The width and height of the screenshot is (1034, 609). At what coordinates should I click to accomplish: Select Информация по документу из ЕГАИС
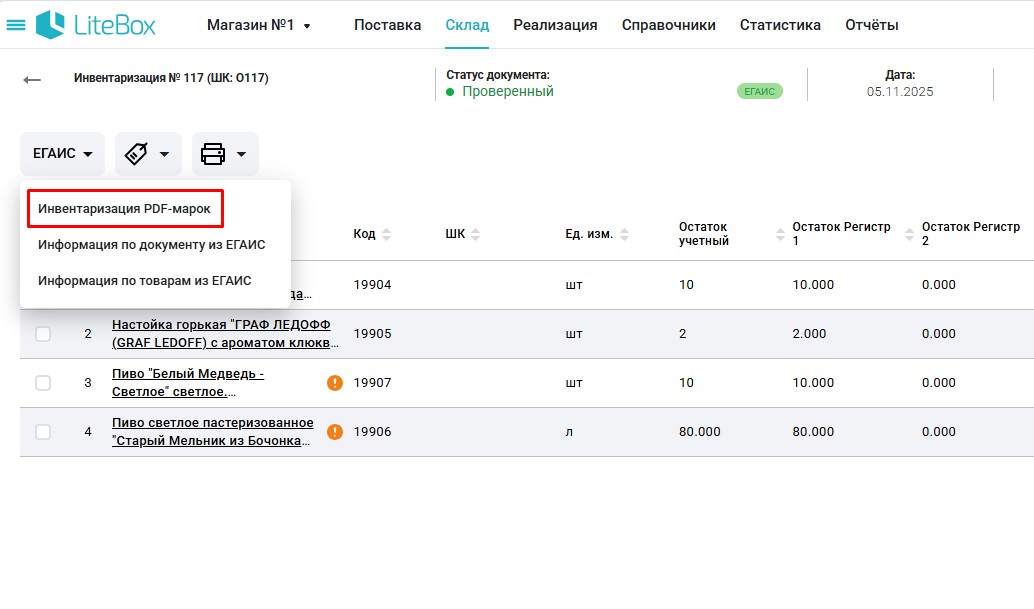(x=151, y=245)
